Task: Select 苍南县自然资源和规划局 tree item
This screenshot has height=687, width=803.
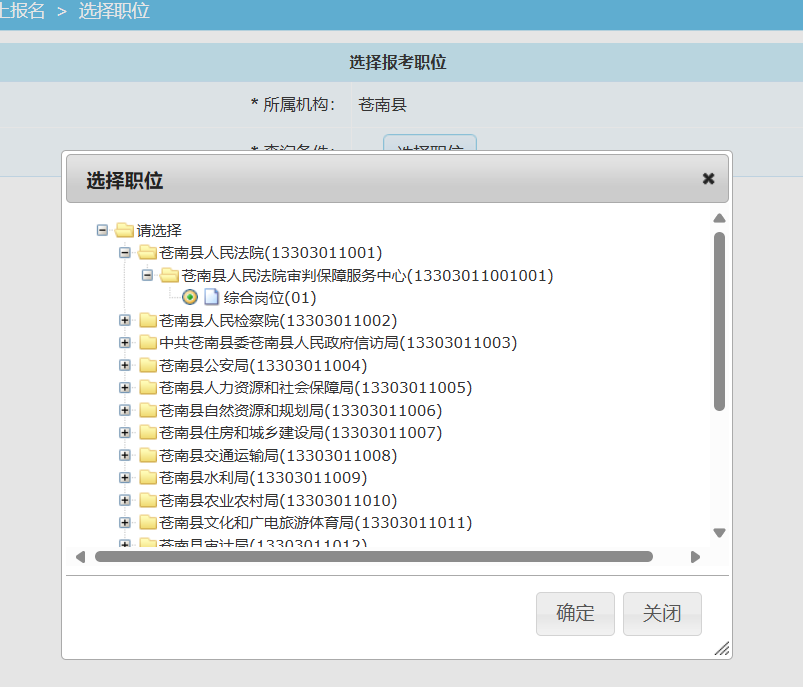Action: point(300,411)
